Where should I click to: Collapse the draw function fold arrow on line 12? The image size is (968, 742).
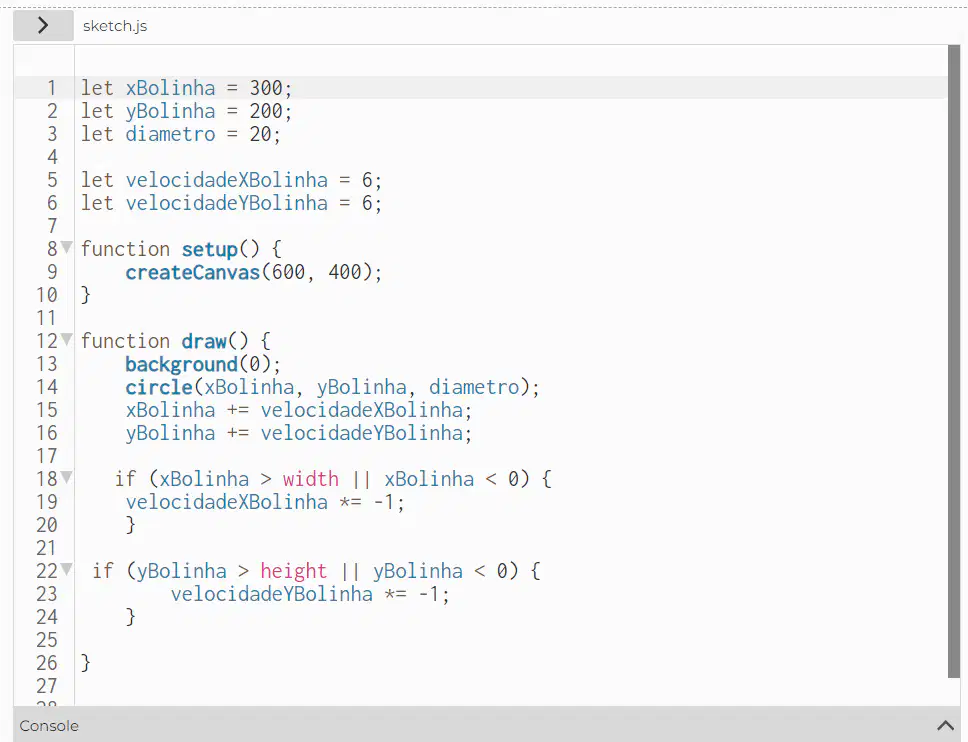[x=67, y=340]
